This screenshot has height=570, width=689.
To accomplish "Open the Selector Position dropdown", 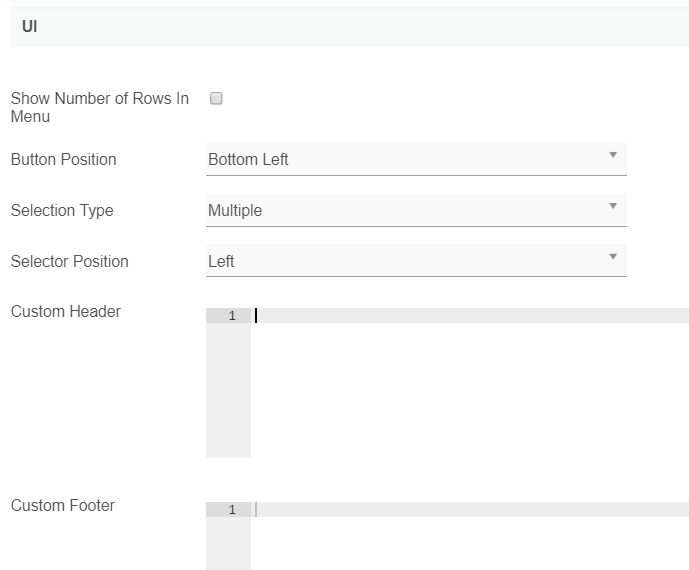I will [x=400, y=261].
